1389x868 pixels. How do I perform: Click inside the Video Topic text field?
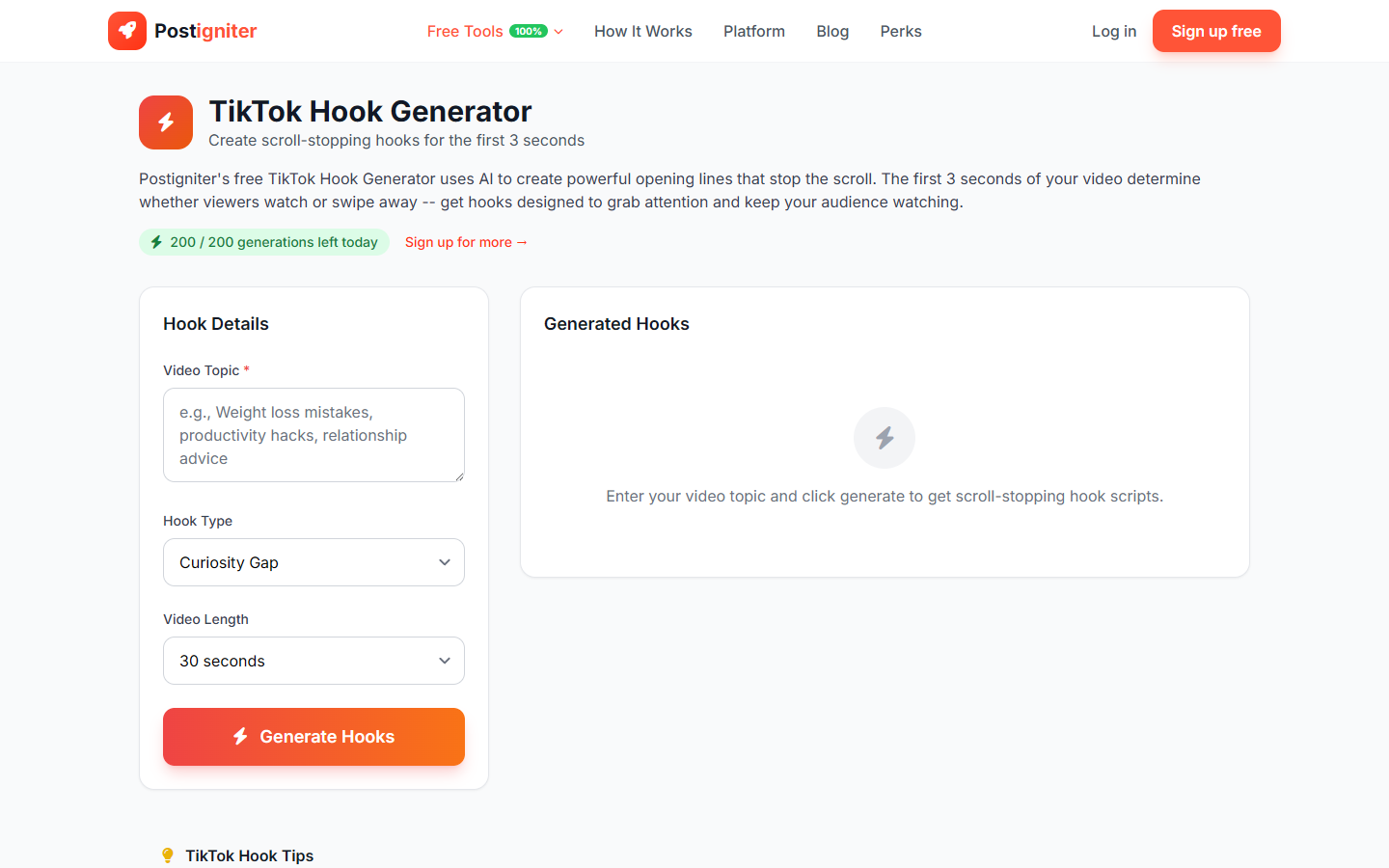coord(313,435)
